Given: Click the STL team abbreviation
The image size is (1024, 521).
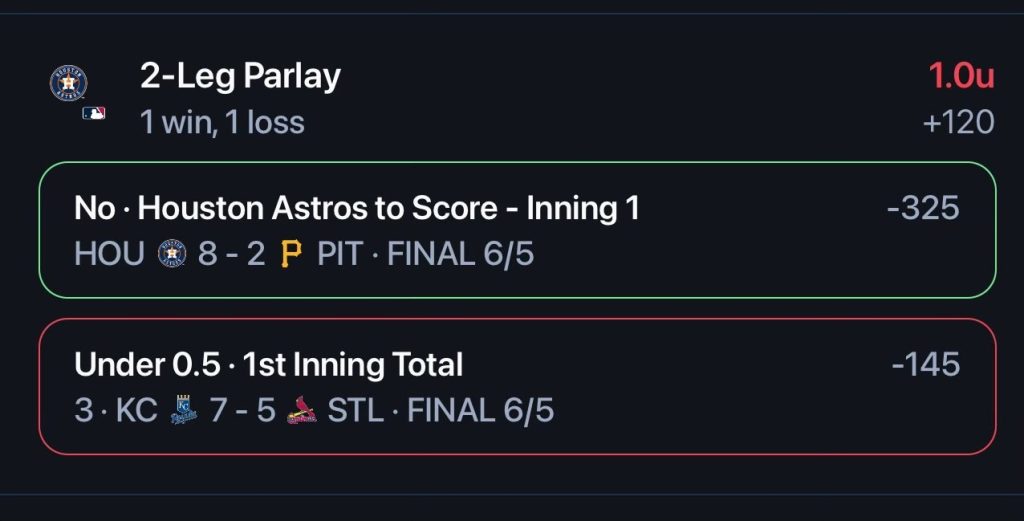Looking at the screenshot, I should (x=355, y=410).
